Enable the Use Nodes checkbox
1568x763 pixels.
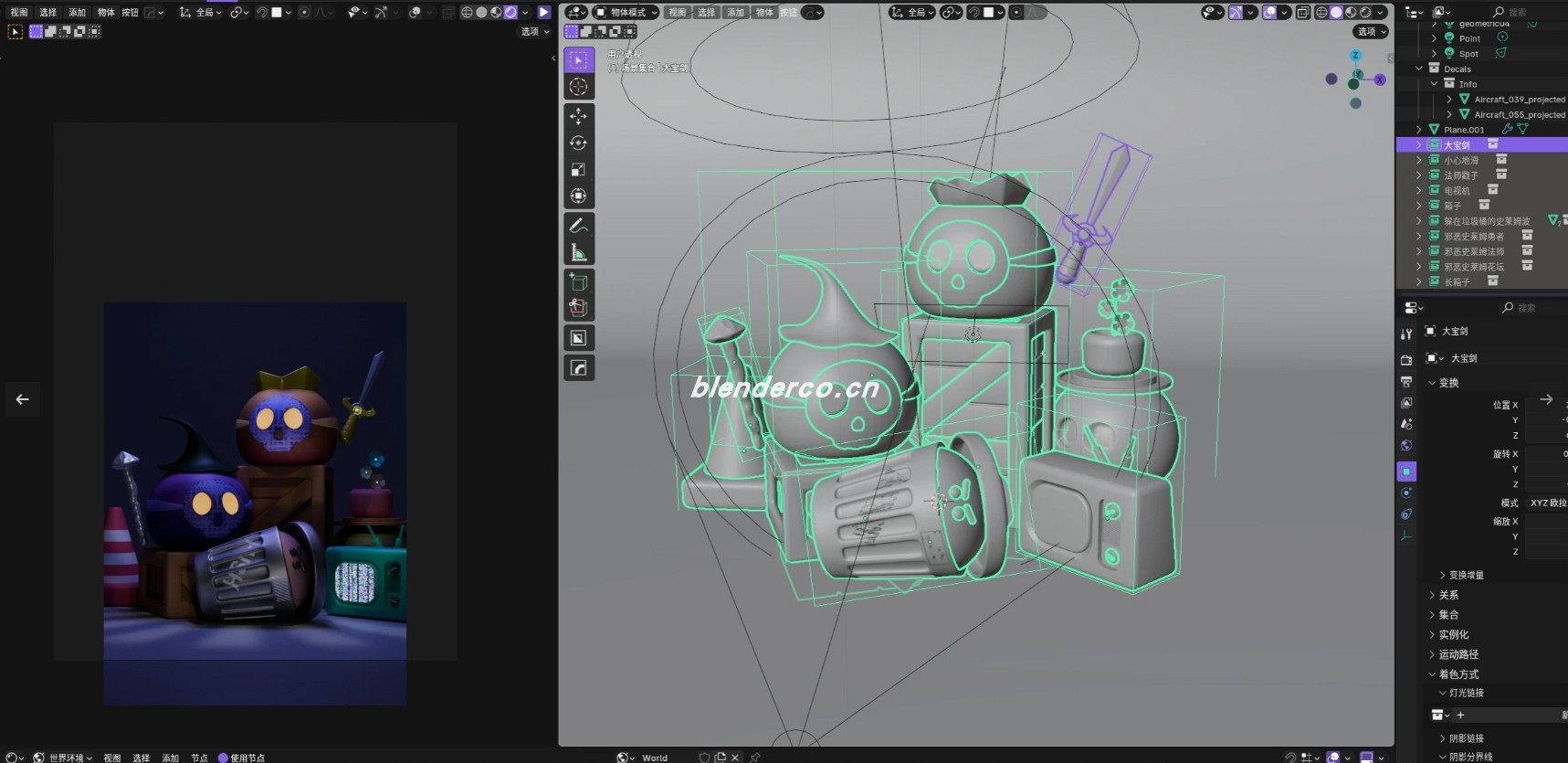pos(223,758)
